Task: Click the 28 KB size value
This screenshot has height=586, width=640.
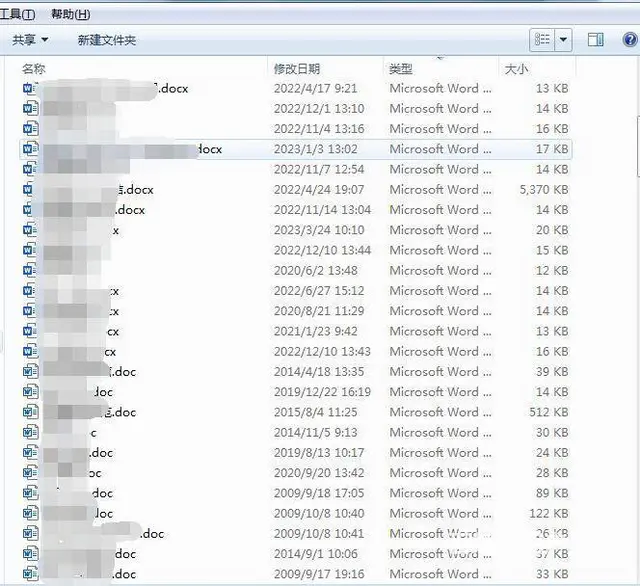Action: 552,473
